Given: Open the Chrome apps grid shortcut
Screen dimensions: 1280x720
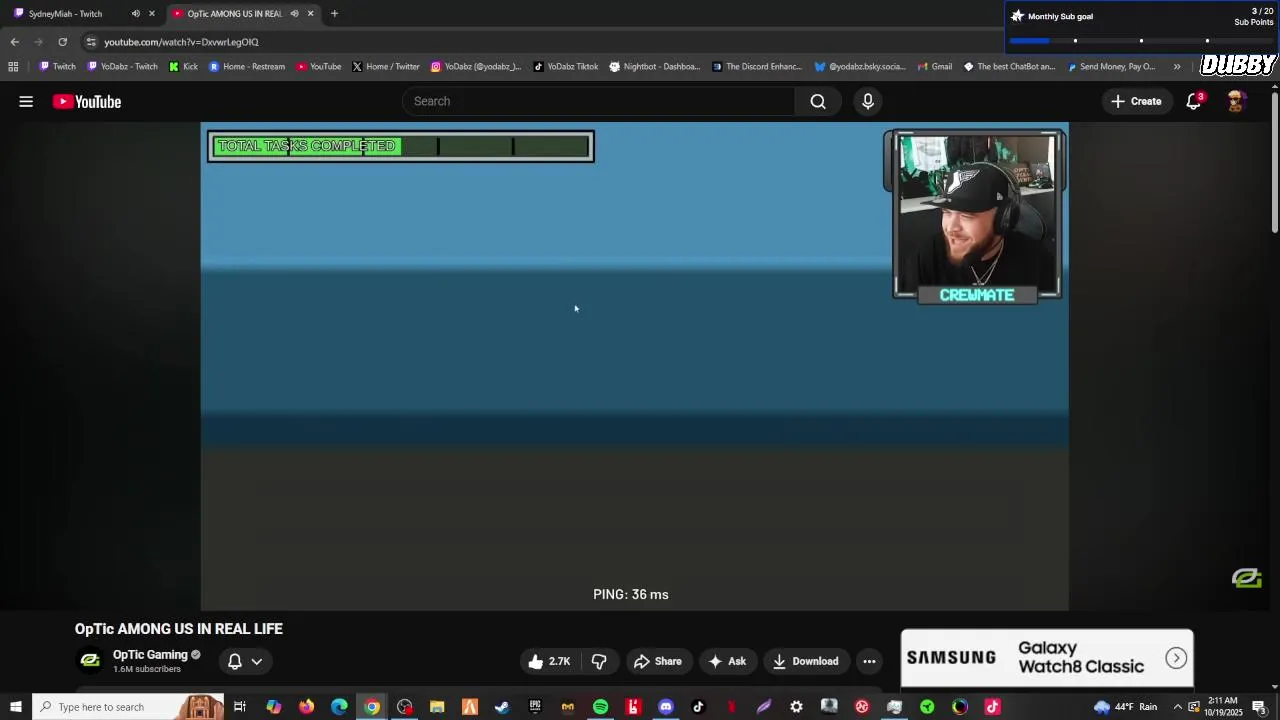Looking at the screenshot, I should 13,67.
